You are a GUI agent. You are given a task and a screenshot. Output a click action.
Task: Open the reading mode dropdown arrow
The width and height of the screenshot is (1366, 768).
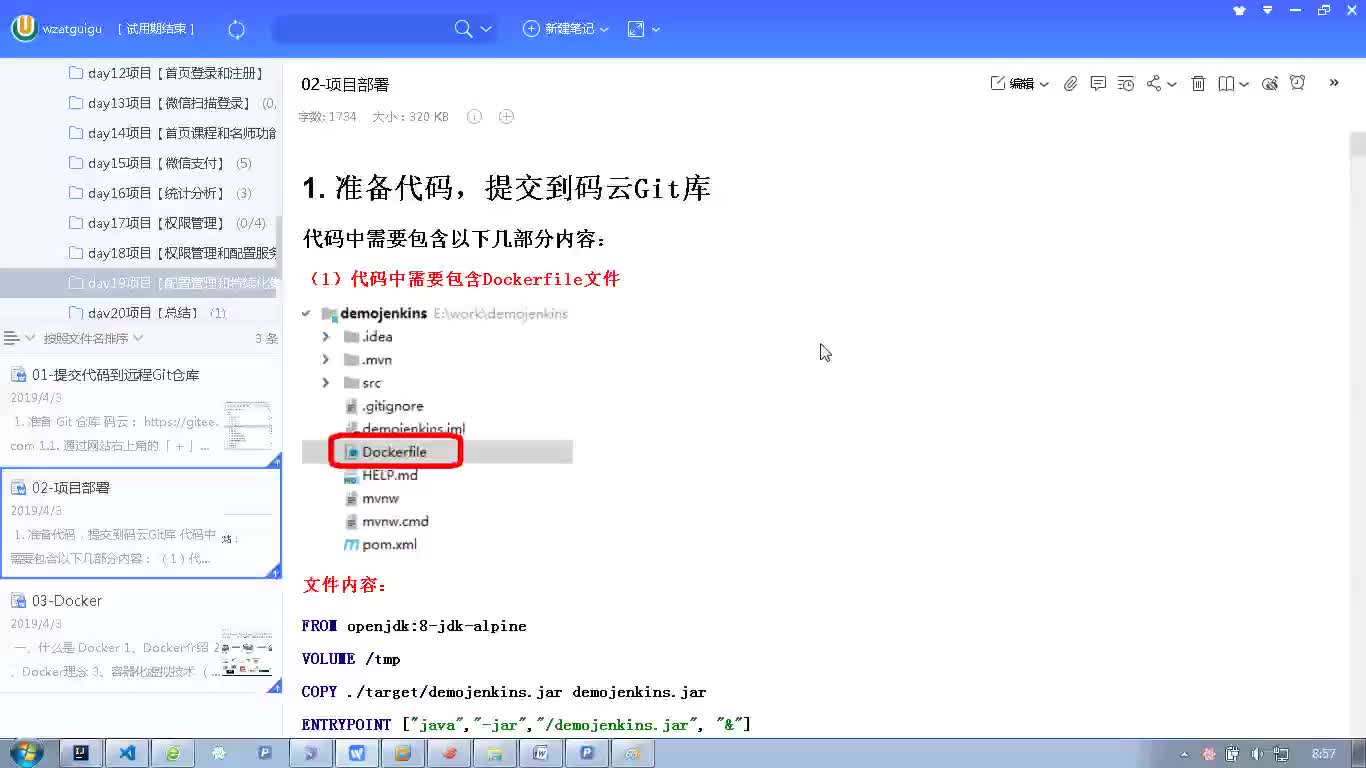[x=1244, y=85]
